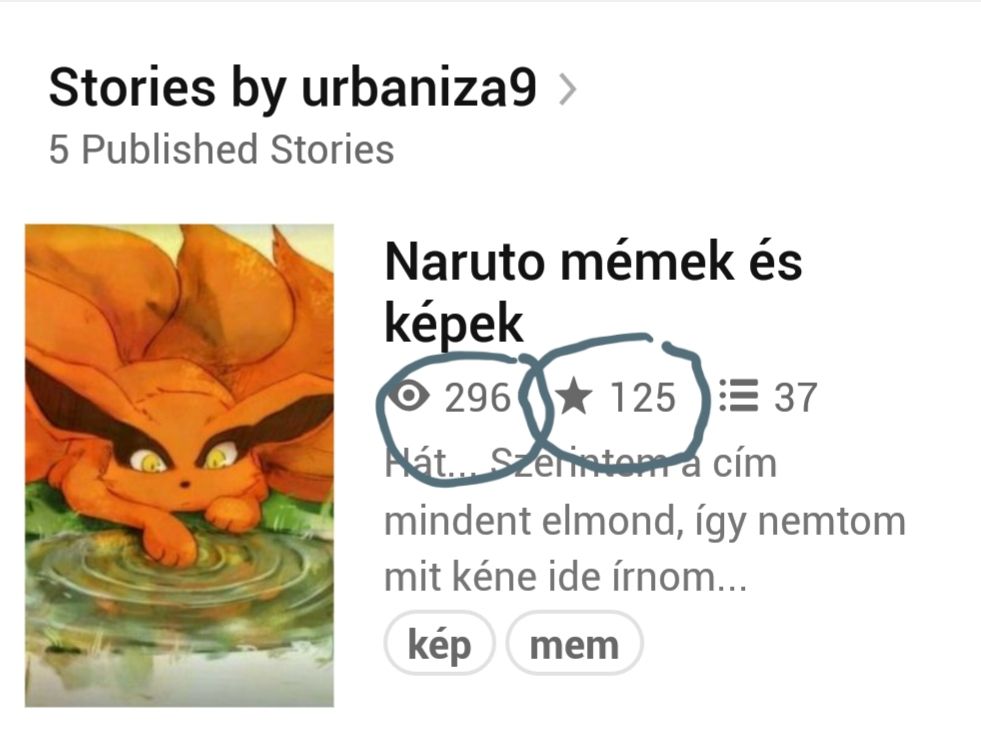Open the chevron next to urbaniza9
The width and height of the screenshot is (981, 751).
pos(567,90)
